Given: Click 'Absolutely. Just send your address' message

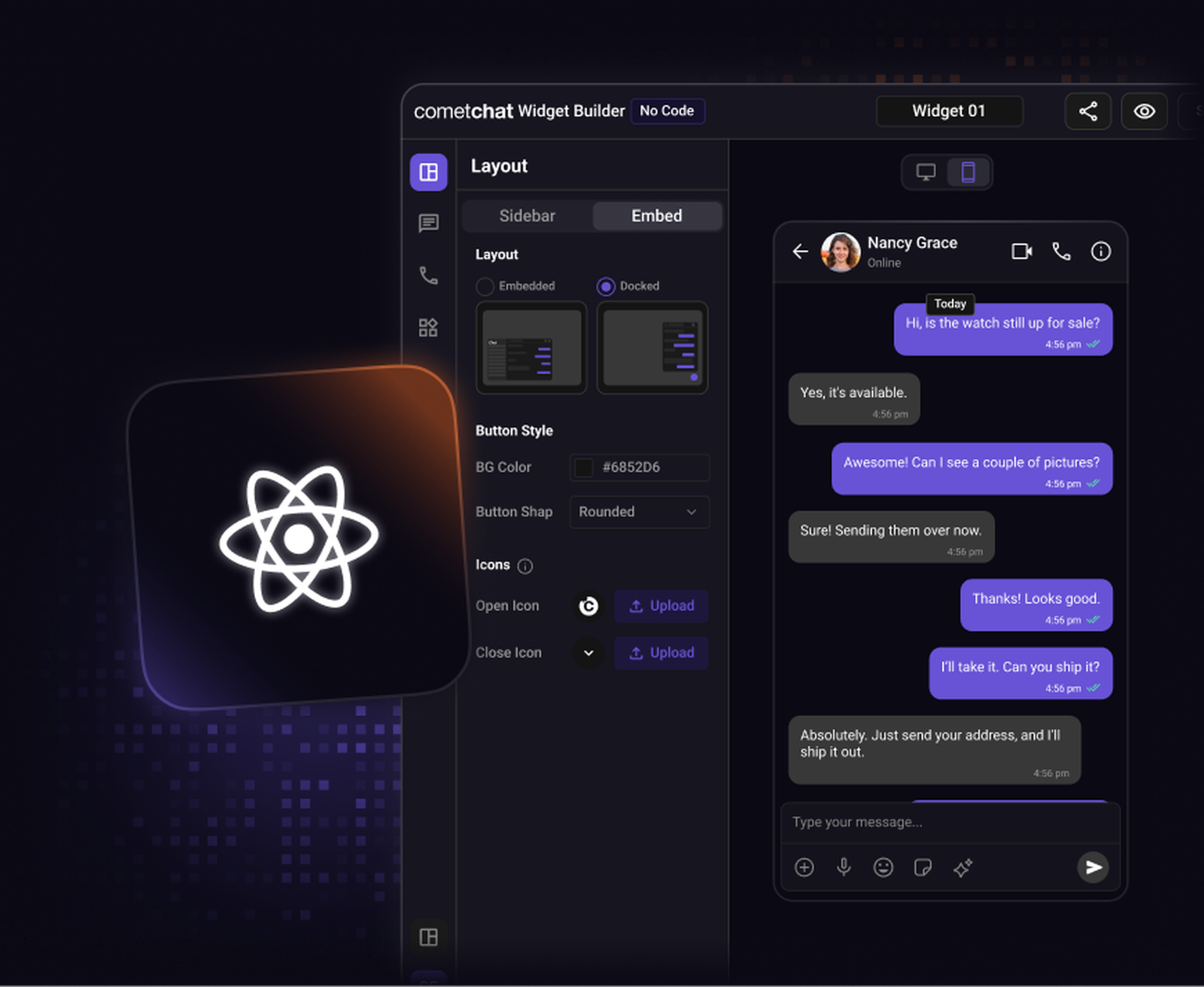Looking at the screenshot, I should tap(935, 750).
